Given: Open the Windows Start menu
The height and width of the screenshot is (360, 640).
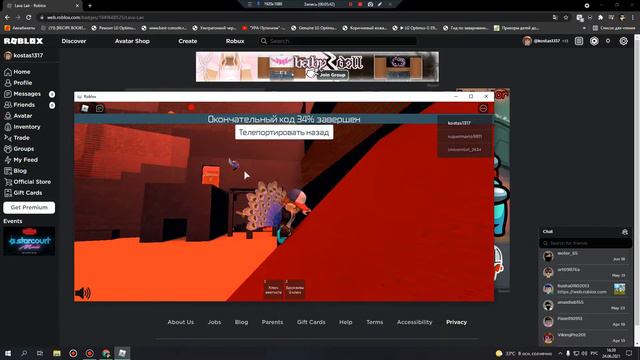Looking at the screenshot, I should (8, 353).
